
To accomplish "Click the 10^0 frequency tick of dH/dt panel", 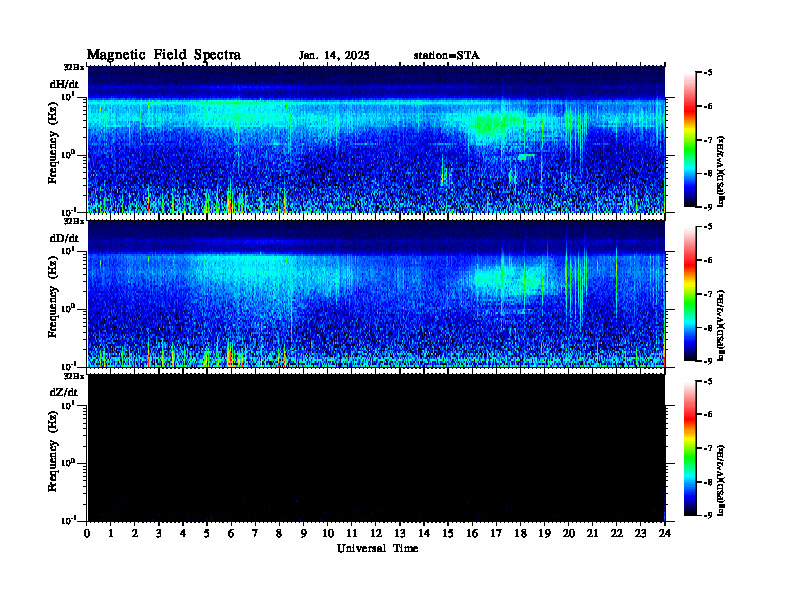I will click(x=67, y=154).
